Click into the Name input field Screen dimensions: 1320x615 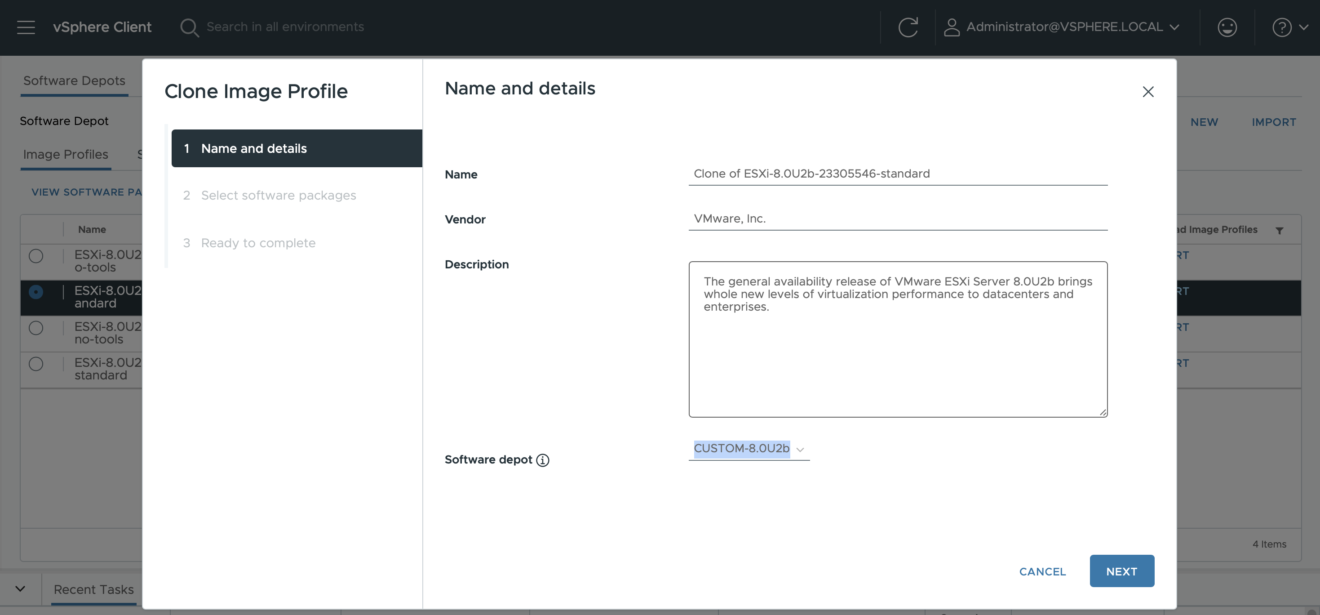point(897,173)
